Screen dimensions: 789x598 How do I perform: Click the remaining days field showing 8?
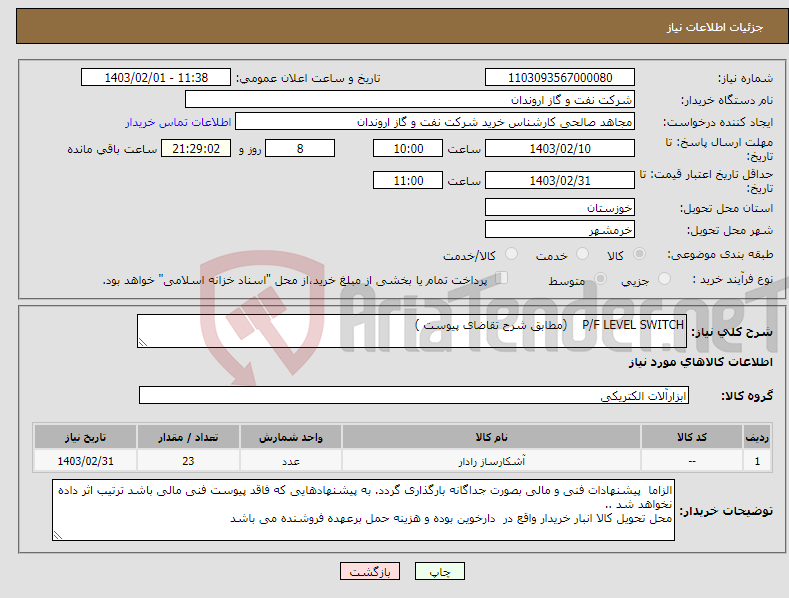[x=300, y=148]
